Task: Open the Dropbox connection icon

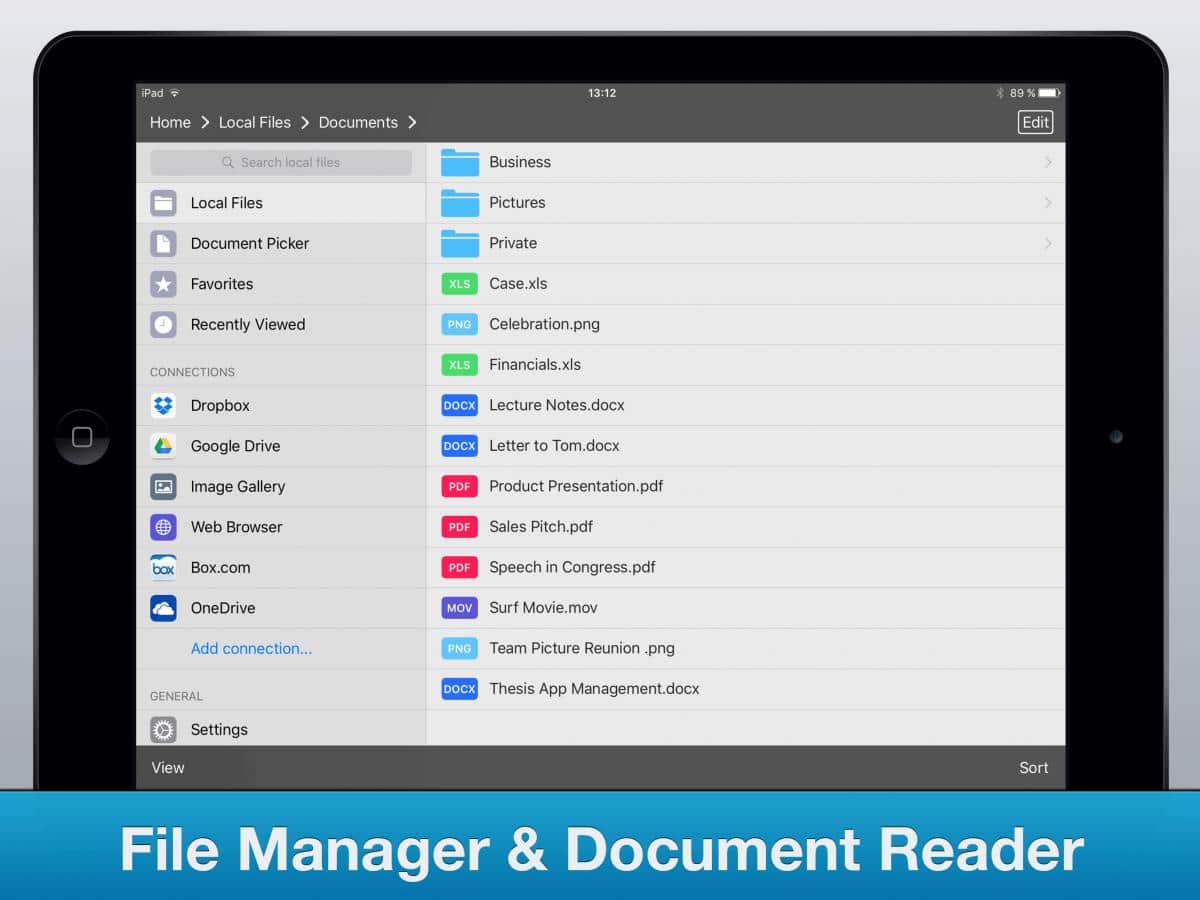Action: pyautogui.click(x=163, y=405)
